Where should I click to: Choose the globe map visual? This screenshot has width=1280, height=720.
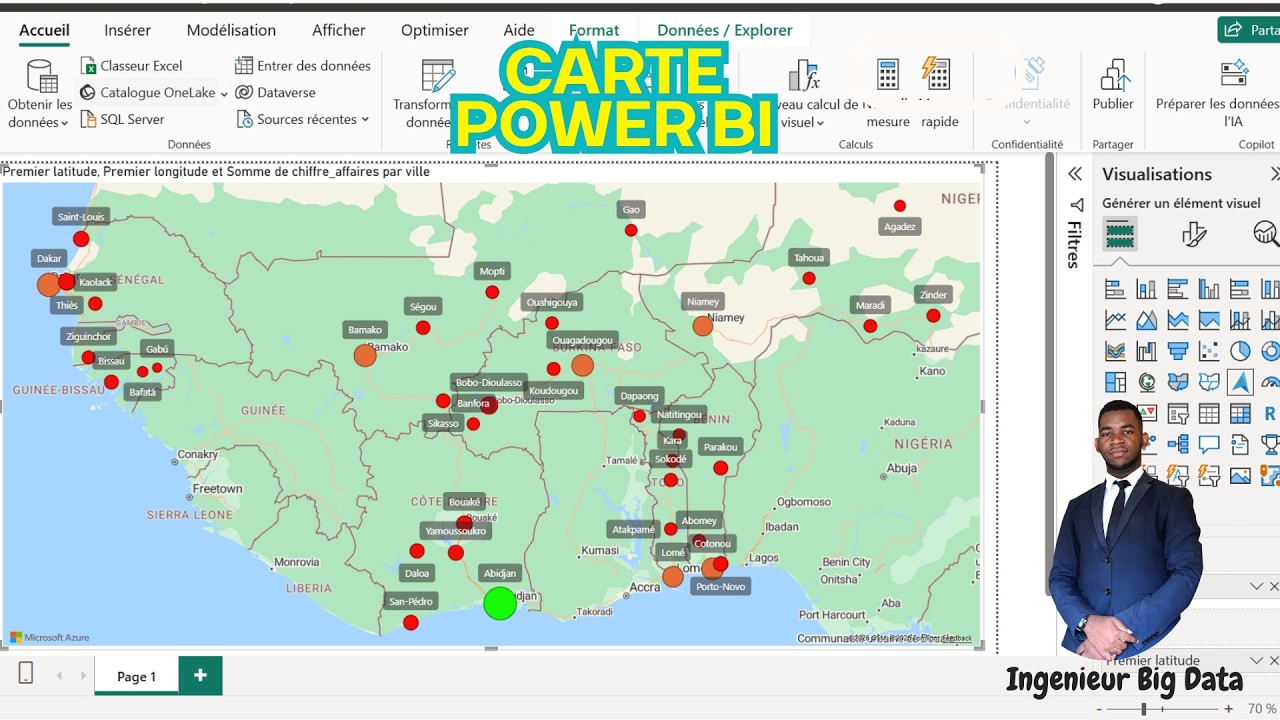point(1146,382)
